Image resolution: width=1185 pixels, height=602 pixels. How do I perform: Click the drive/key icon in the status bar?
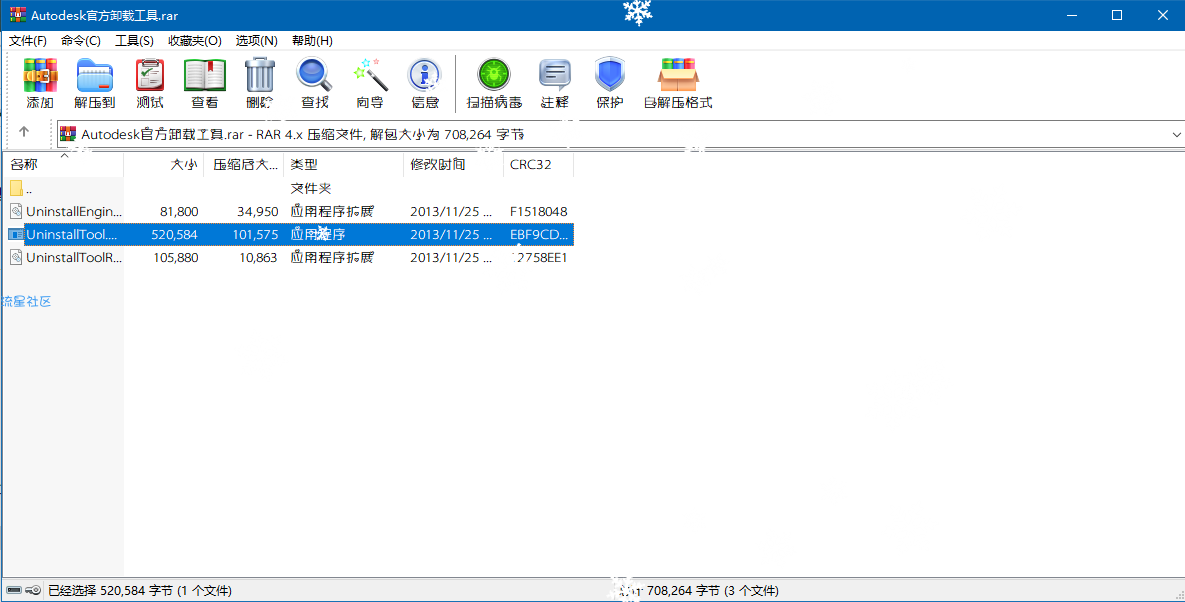tap(23, 590)
